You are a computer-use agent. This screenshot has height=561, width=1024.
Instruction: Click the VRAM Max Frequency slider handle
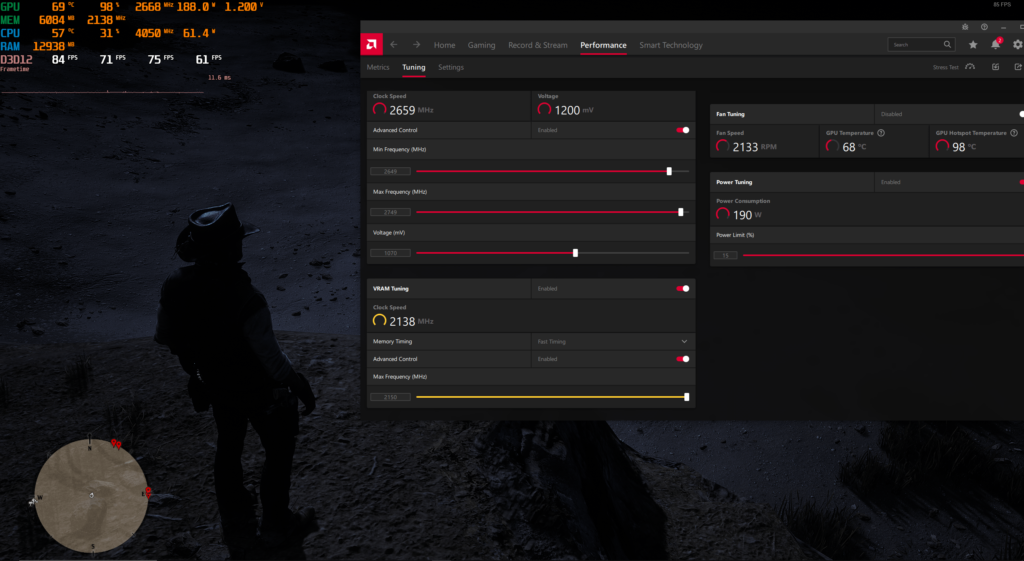coord(686,396)
